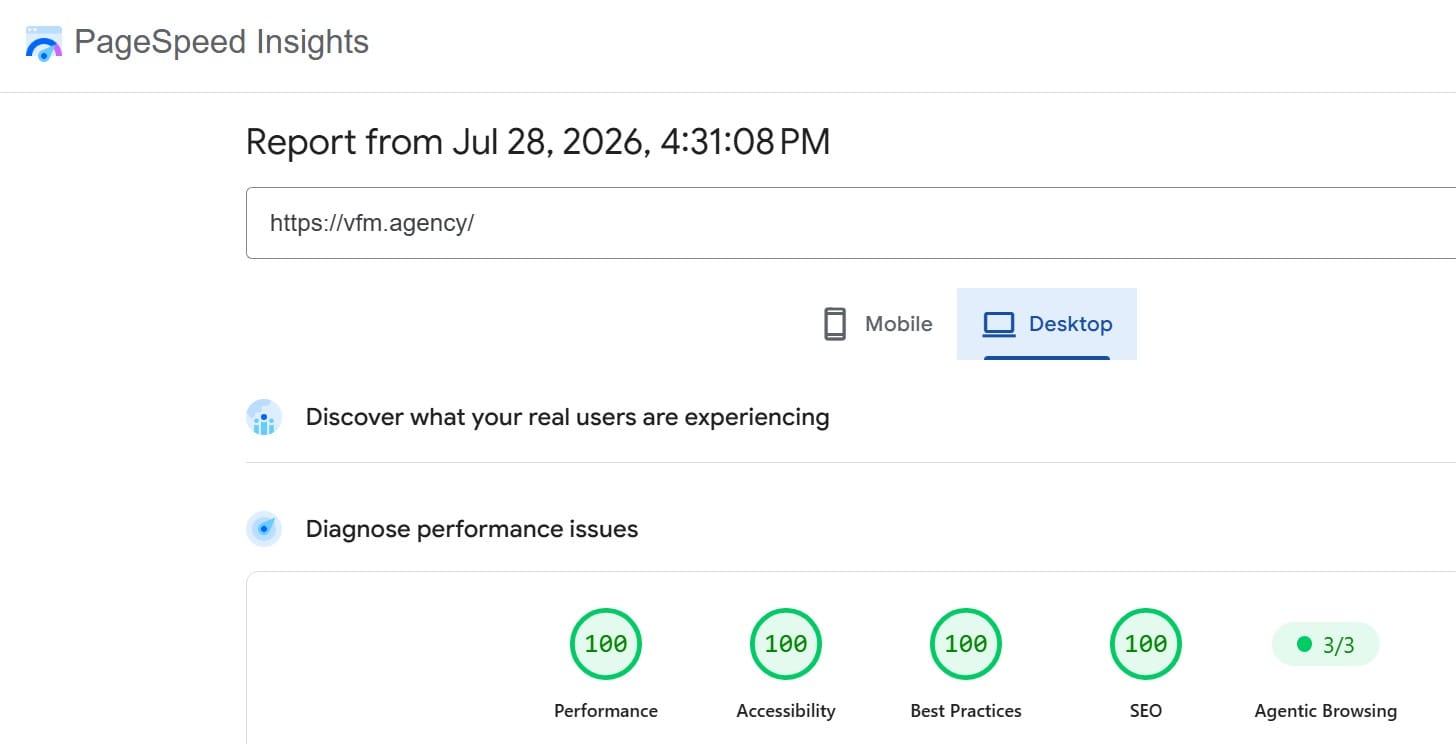Open the Accessibility score gauge
Image resolution: width=1456 pixels, height=744 pixels.
(786, 644)
